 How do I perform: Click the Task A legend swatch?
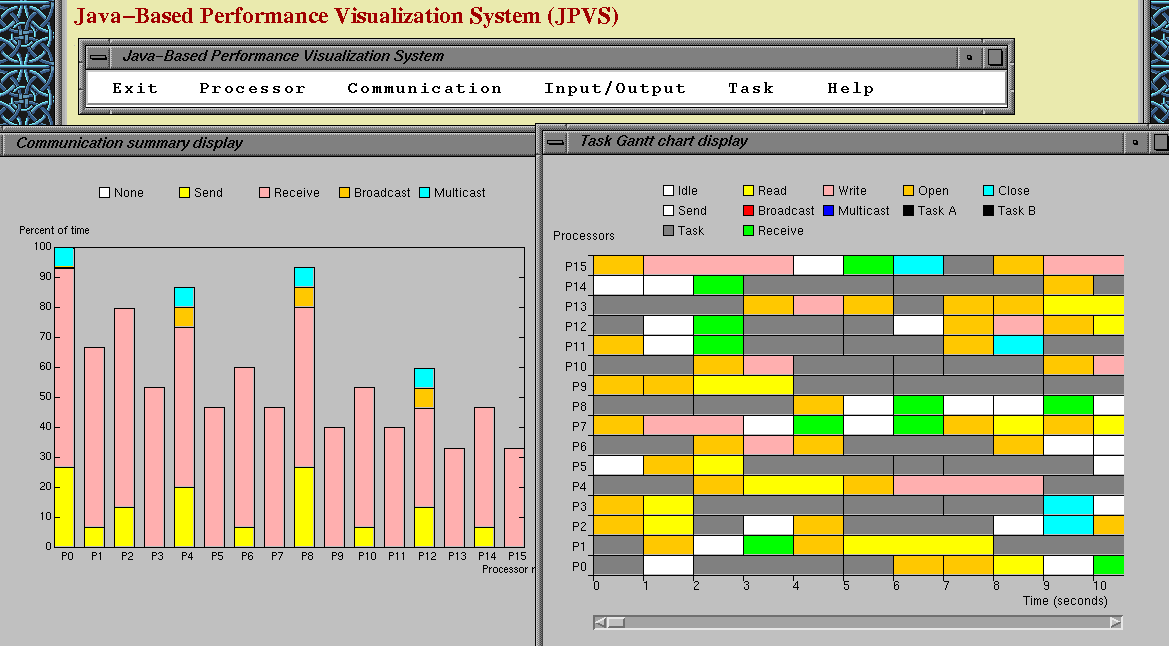tap(908, 211)
